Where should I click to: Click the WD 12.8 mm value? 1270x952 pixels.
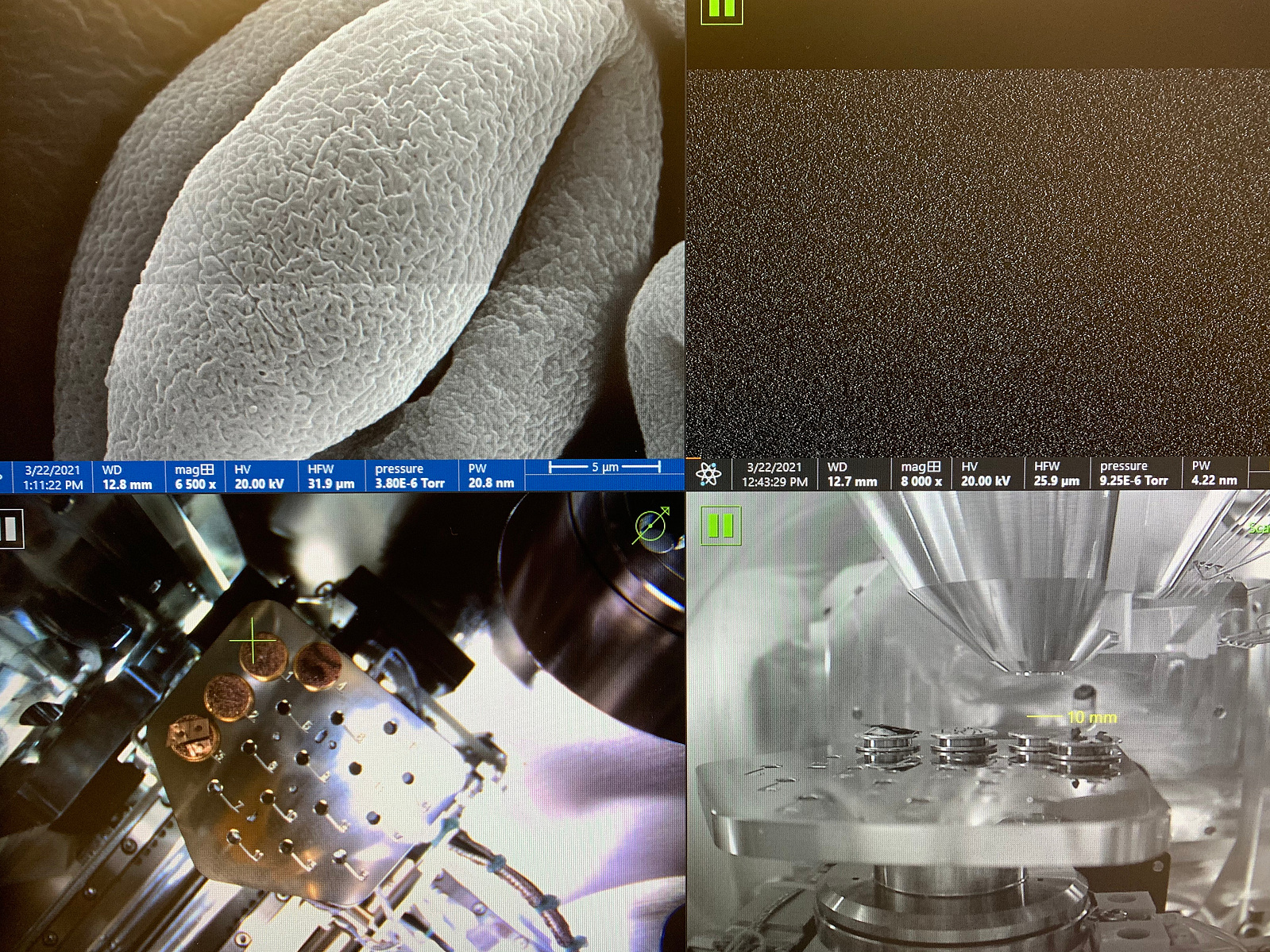127,484
